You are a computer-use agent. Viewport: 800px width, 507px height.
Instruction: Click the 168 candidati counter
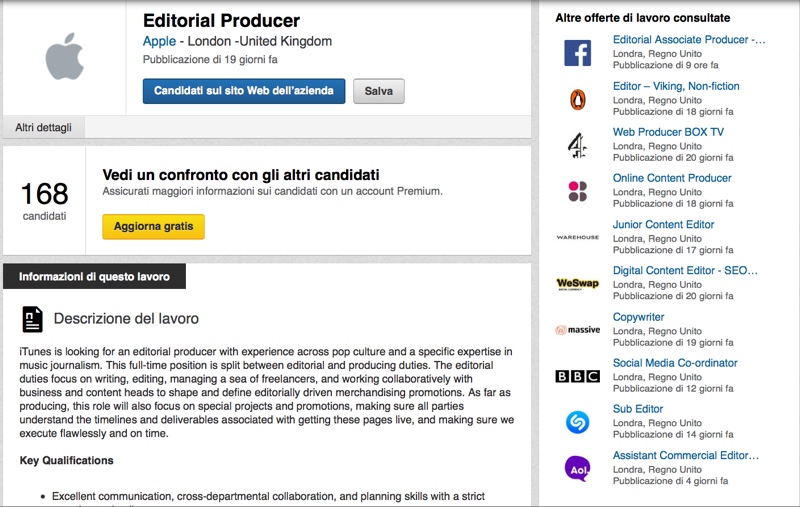[44, 199]
